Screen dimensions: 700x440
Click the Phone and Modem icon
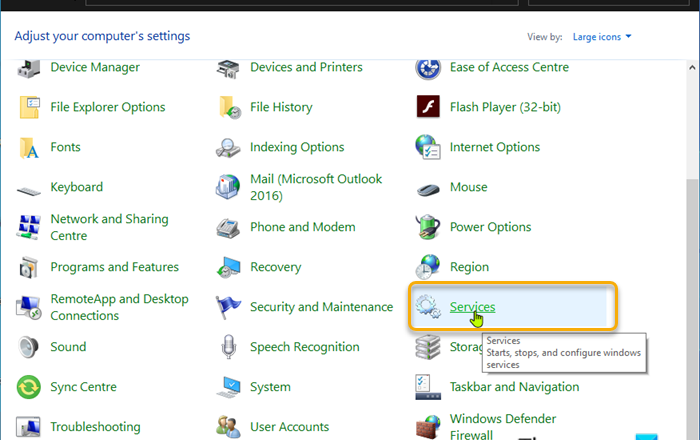pyautogui.click(x=228, y=228)
